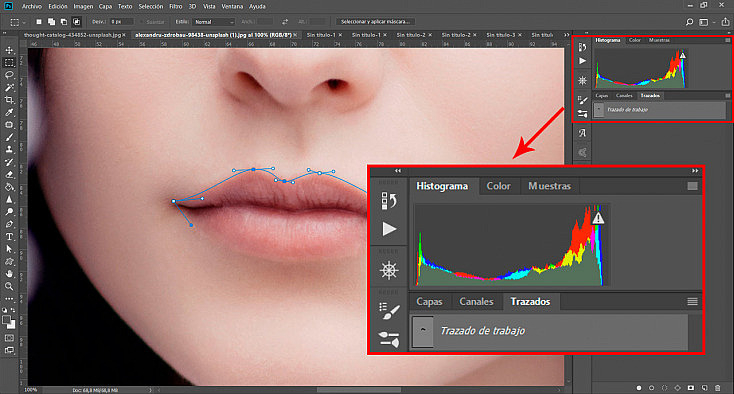This screenshot has width=734, height=394.
Task: Select the Sharpen/Blur triangle tool
Action: 9,199
